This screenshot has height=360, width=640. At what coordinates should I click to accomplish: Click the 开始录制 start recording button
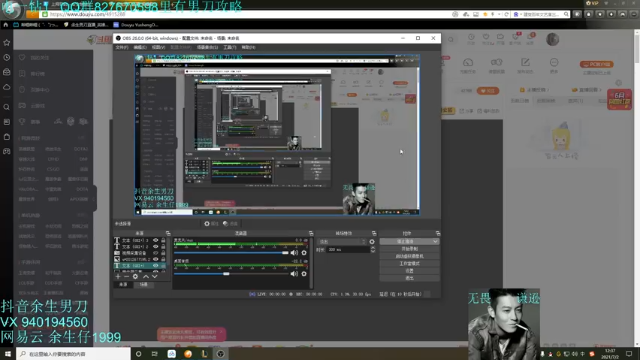pyautogui.click(x=409, y=249)
